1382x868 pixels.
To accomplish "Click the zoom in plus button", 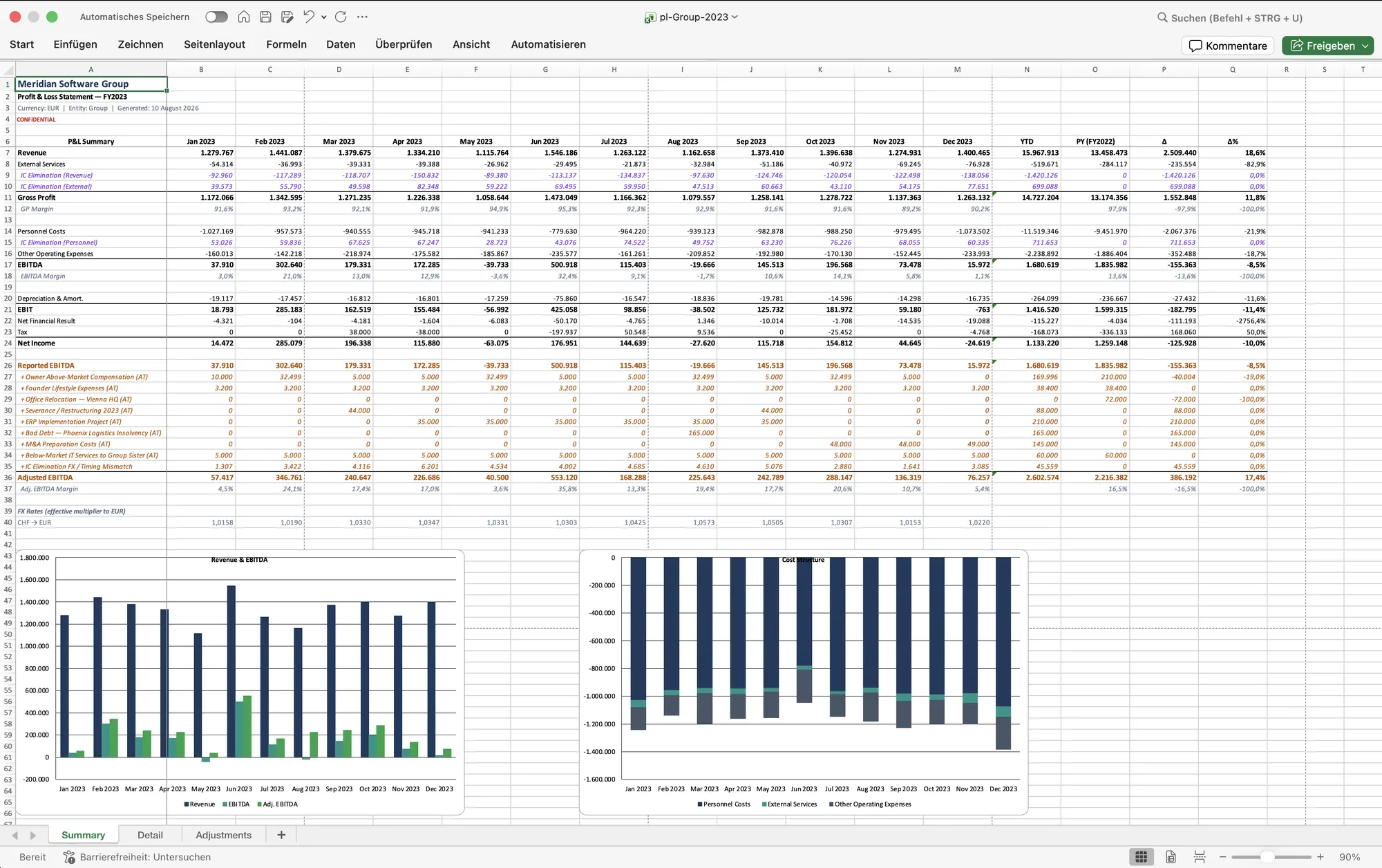I will (x=1320, y=857).
